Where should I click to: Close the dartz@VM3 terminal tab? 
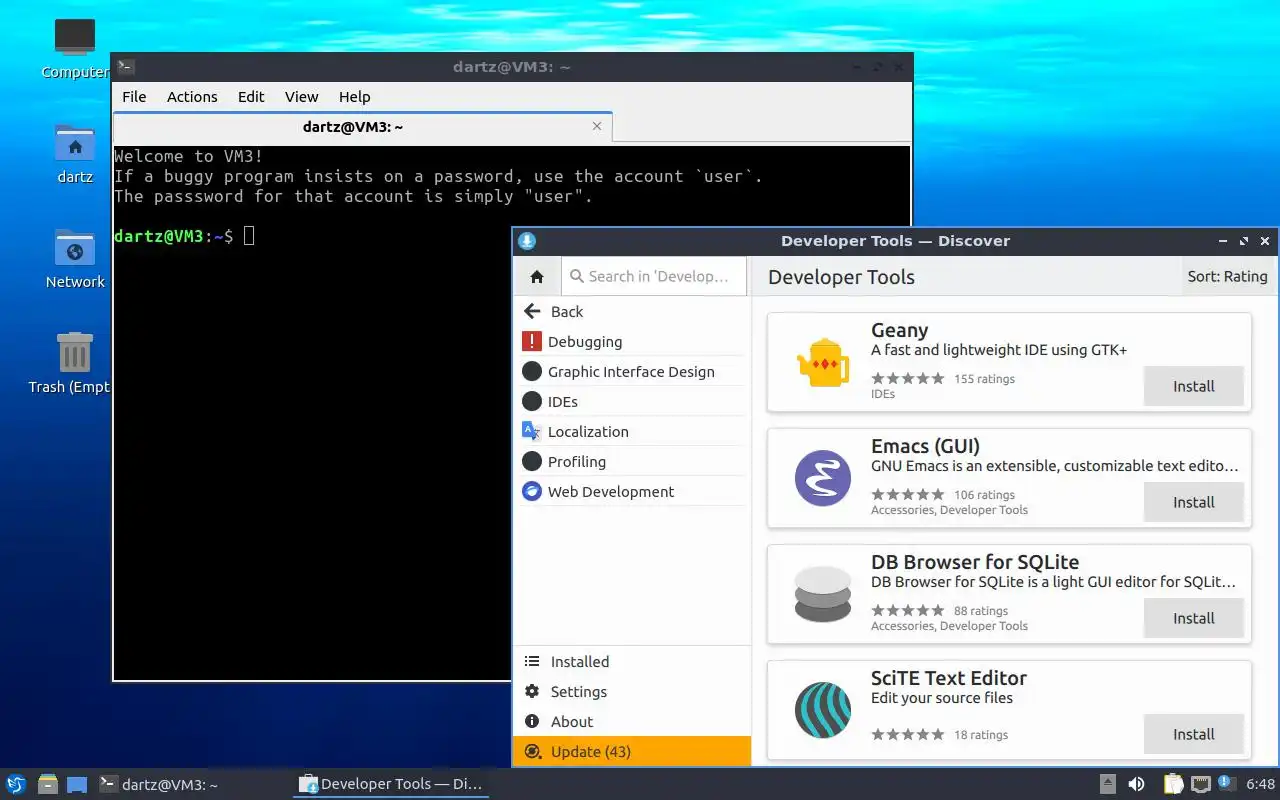tap(597, 126)
